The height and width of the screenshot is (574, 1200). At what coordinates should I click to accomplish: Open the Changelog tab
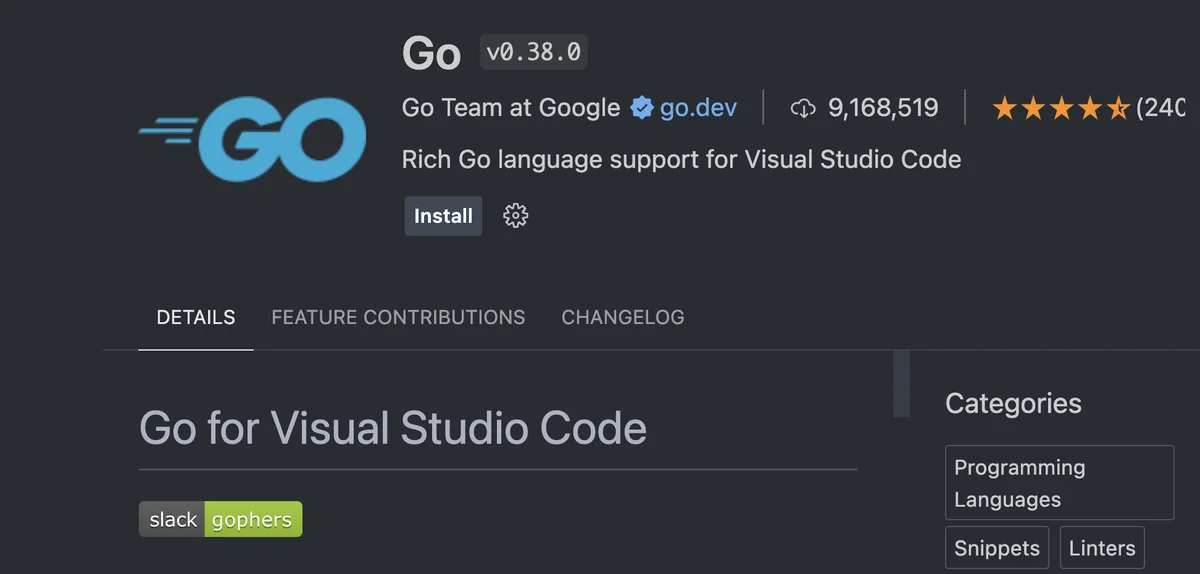(x=623, y=317)
